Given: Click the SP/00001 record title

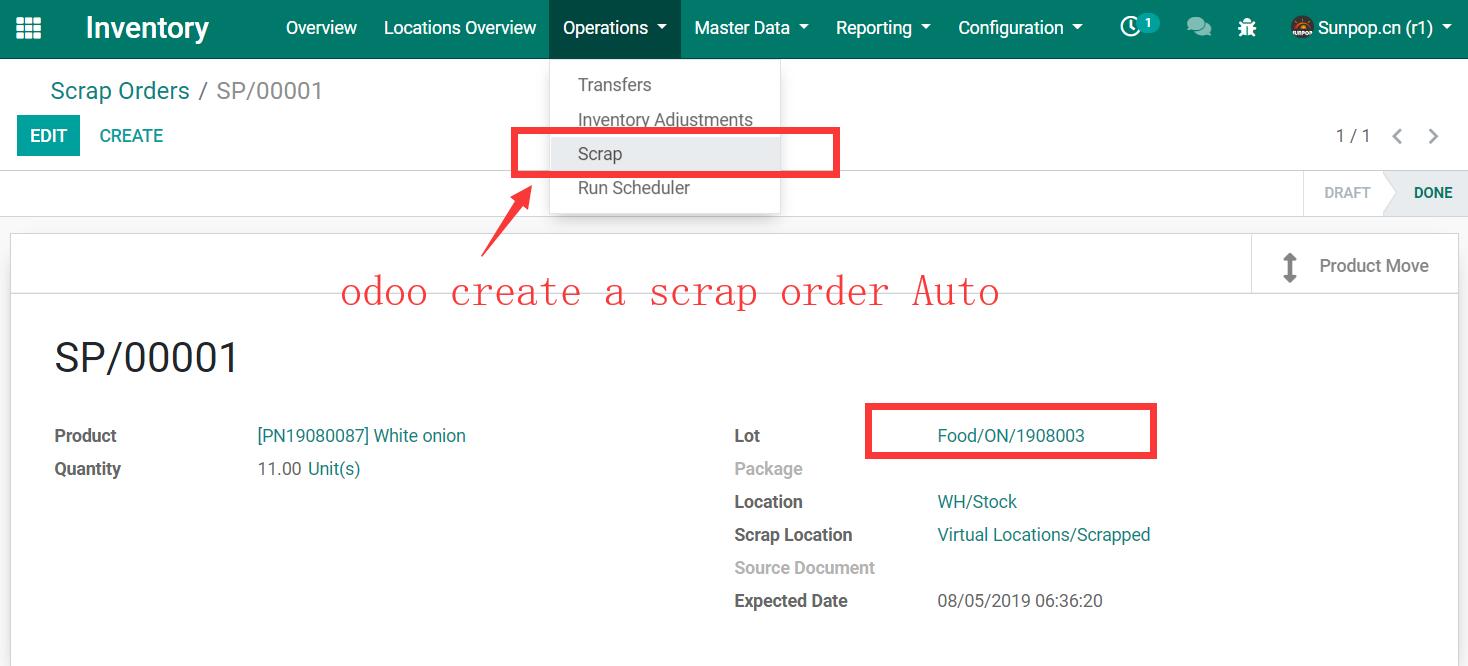Looking at the screenshot, I should [147, 358].
